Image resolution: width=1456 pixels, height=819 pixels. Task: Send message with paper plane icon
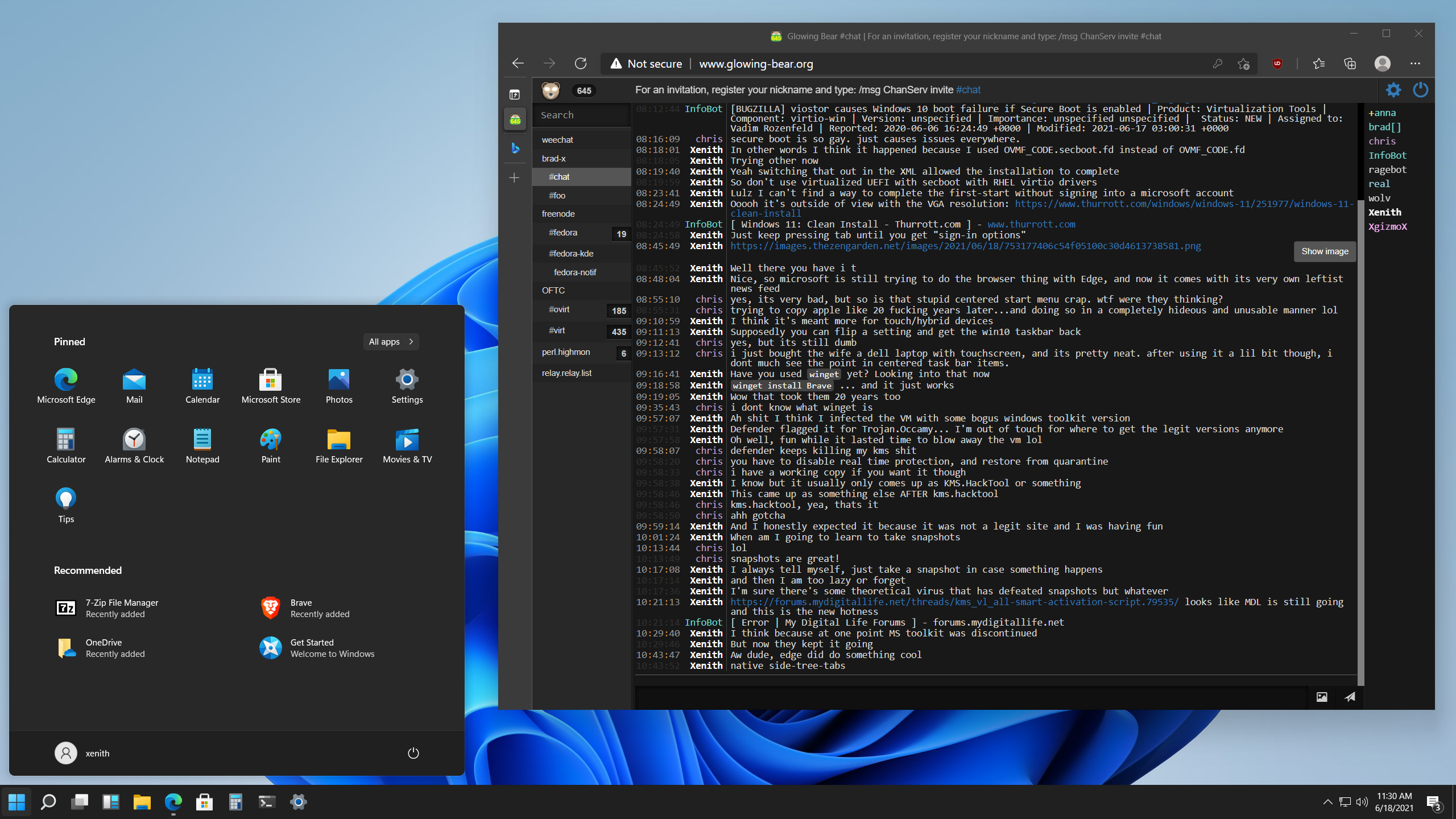[1350, 697]
